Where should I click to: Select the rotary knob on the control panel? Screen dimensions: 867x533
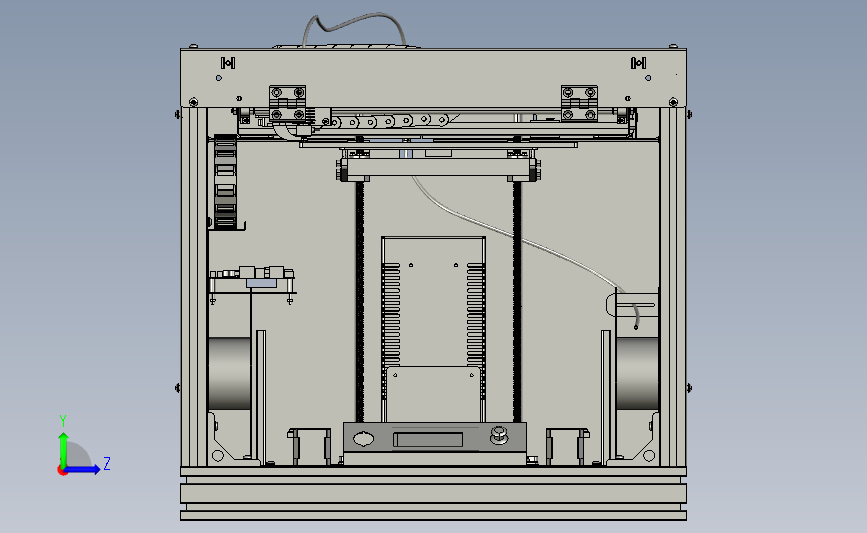coord(499,435)
